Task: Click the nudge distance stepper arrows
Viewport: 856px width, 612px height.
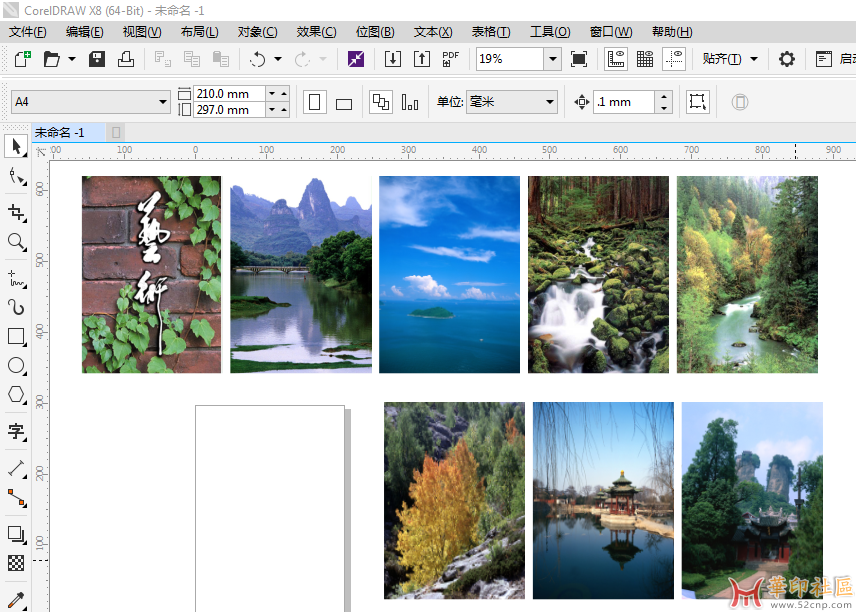Action: tap(663, 102)
